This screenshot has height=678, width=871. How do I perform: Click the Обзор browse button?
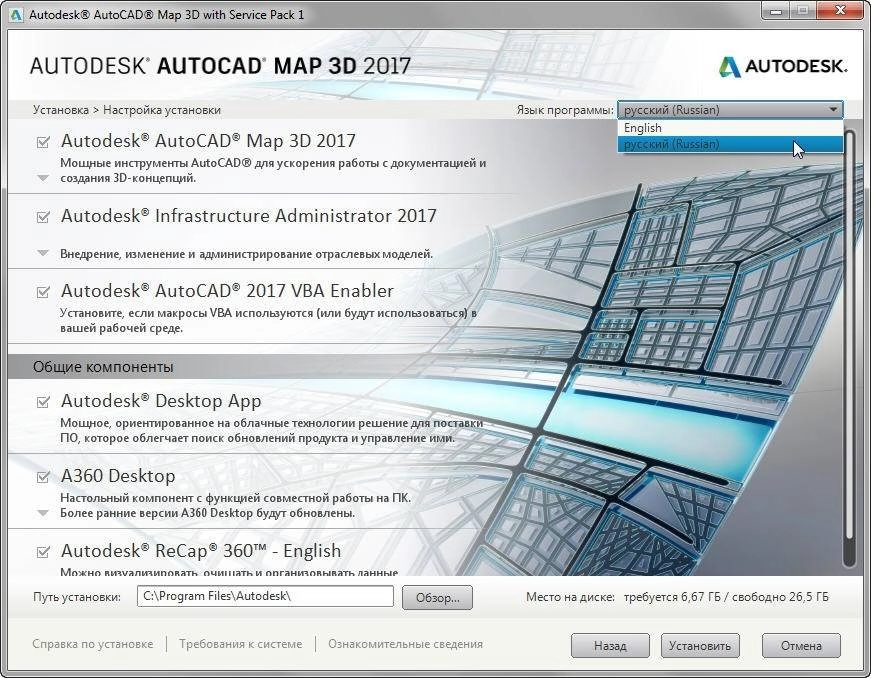[437, 598]
